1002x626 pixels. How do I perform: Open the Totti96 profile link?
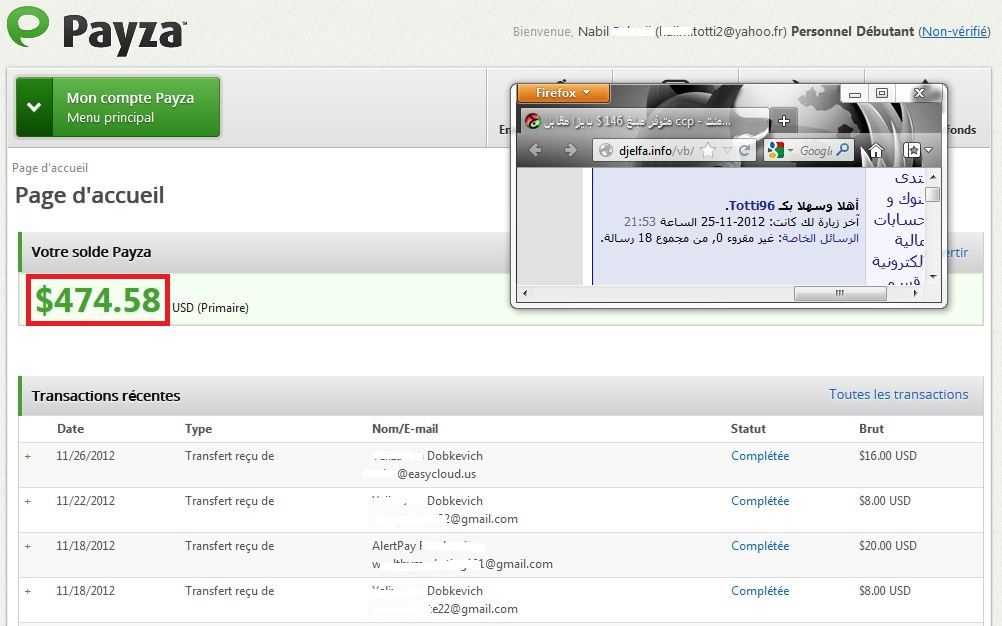click(x=751, y=206)
